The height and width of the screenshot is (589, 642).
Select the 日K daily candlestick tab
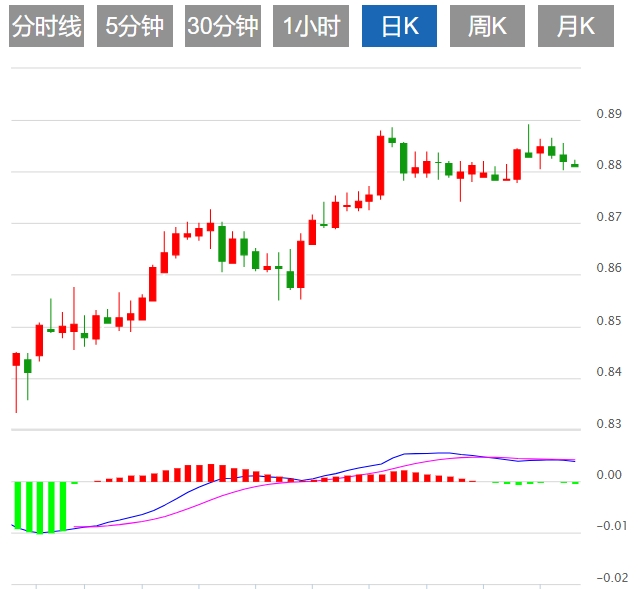click(399, 26)
